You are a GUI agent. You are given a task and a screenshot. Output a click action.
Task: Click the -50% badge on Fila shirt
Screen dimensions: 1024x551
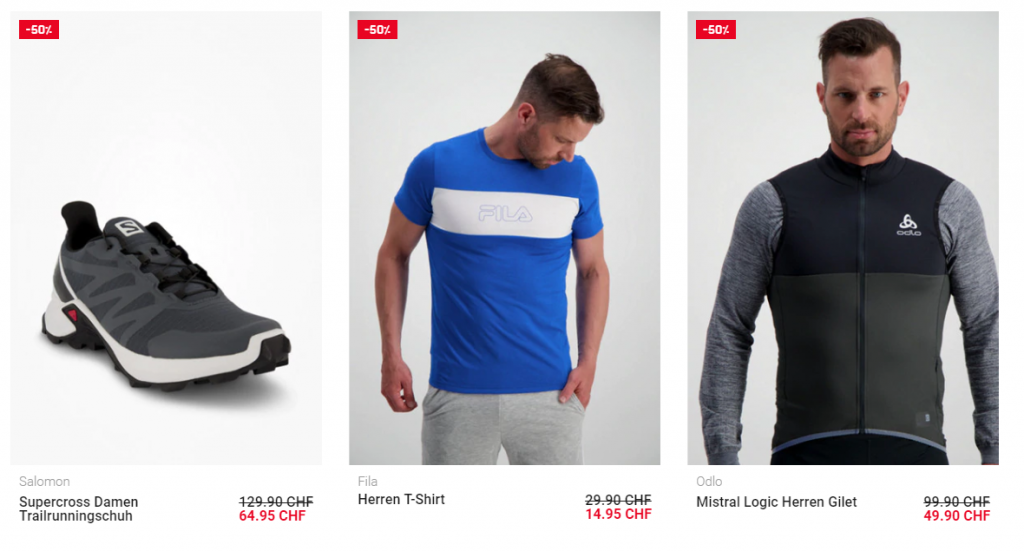(x=377, y=29)
